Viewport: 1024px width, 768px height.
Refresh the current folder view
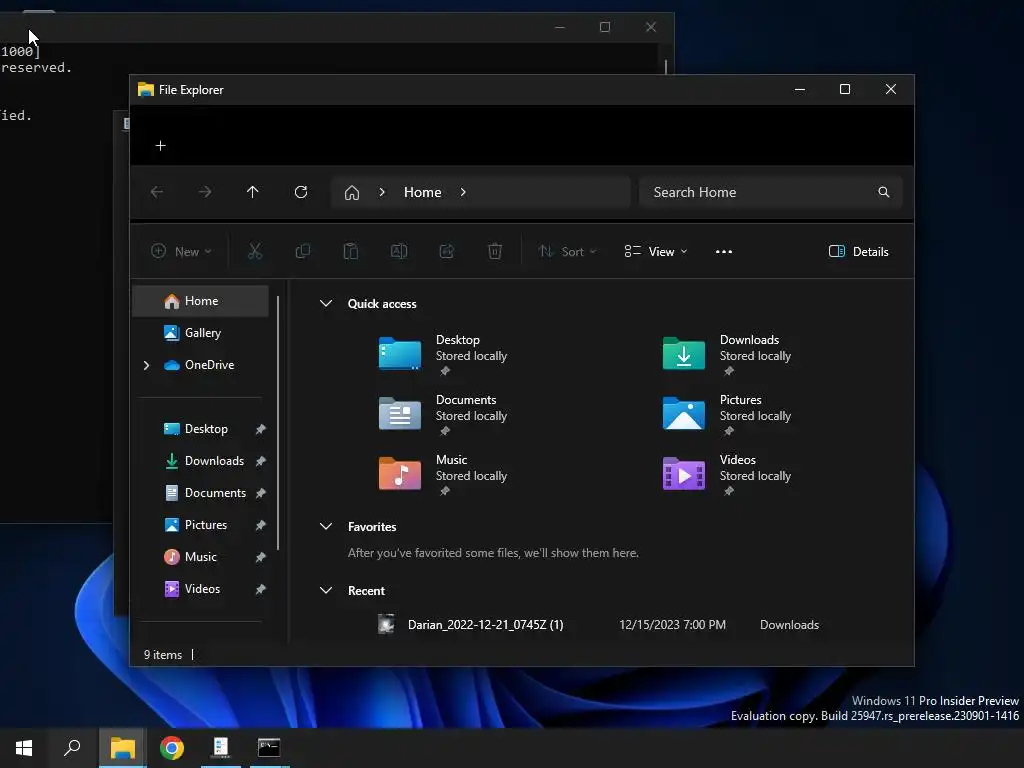tap(301, 192)
